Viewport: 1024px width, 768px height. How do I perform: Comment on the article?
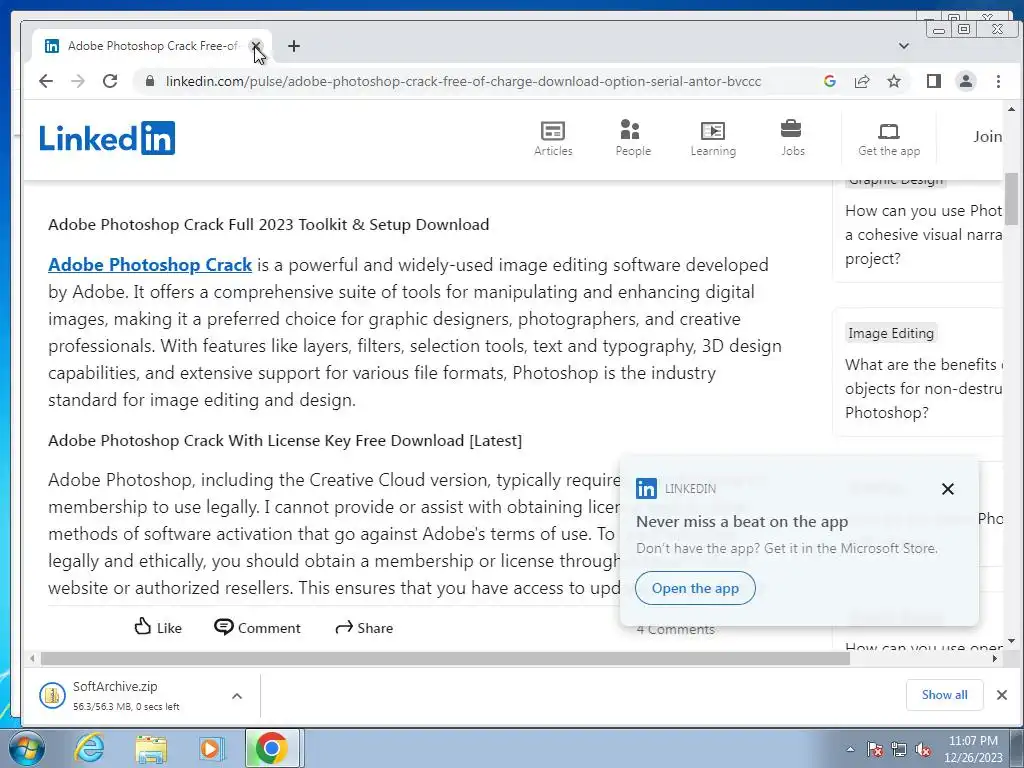tap(257, 628)
